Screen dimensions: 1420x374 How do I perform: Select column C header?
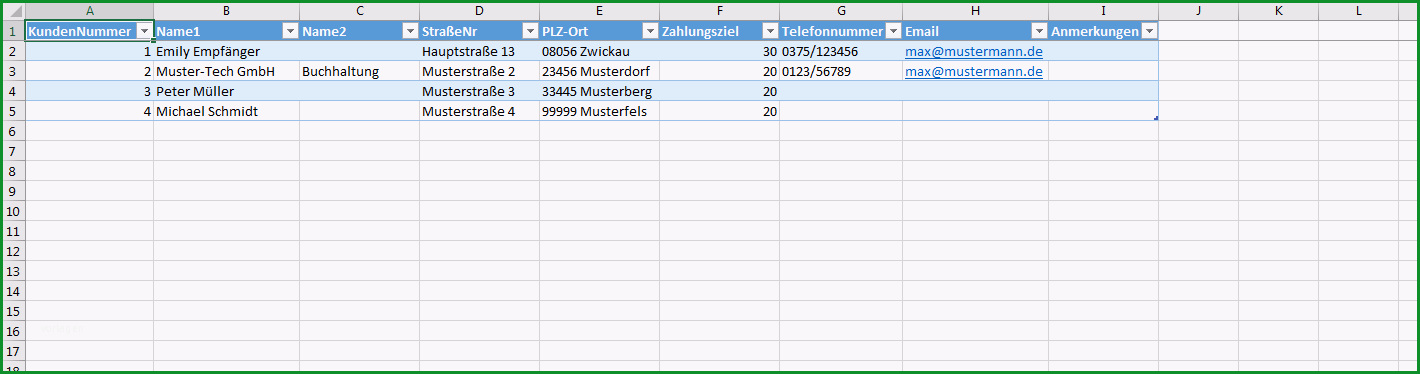[359, 10]
